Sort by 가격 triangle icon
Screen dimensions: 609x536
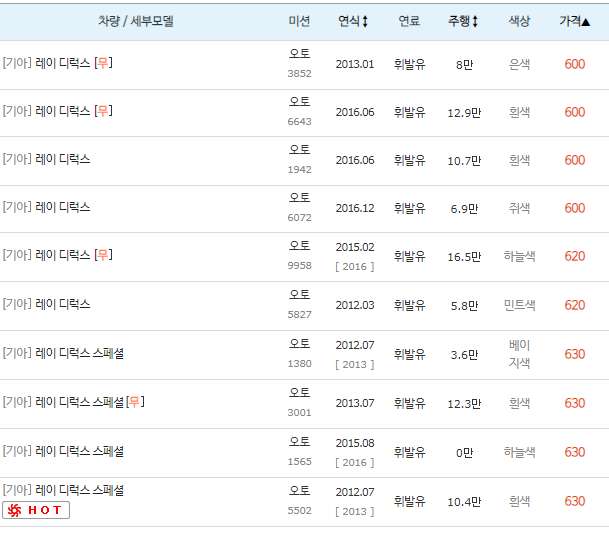586,22
